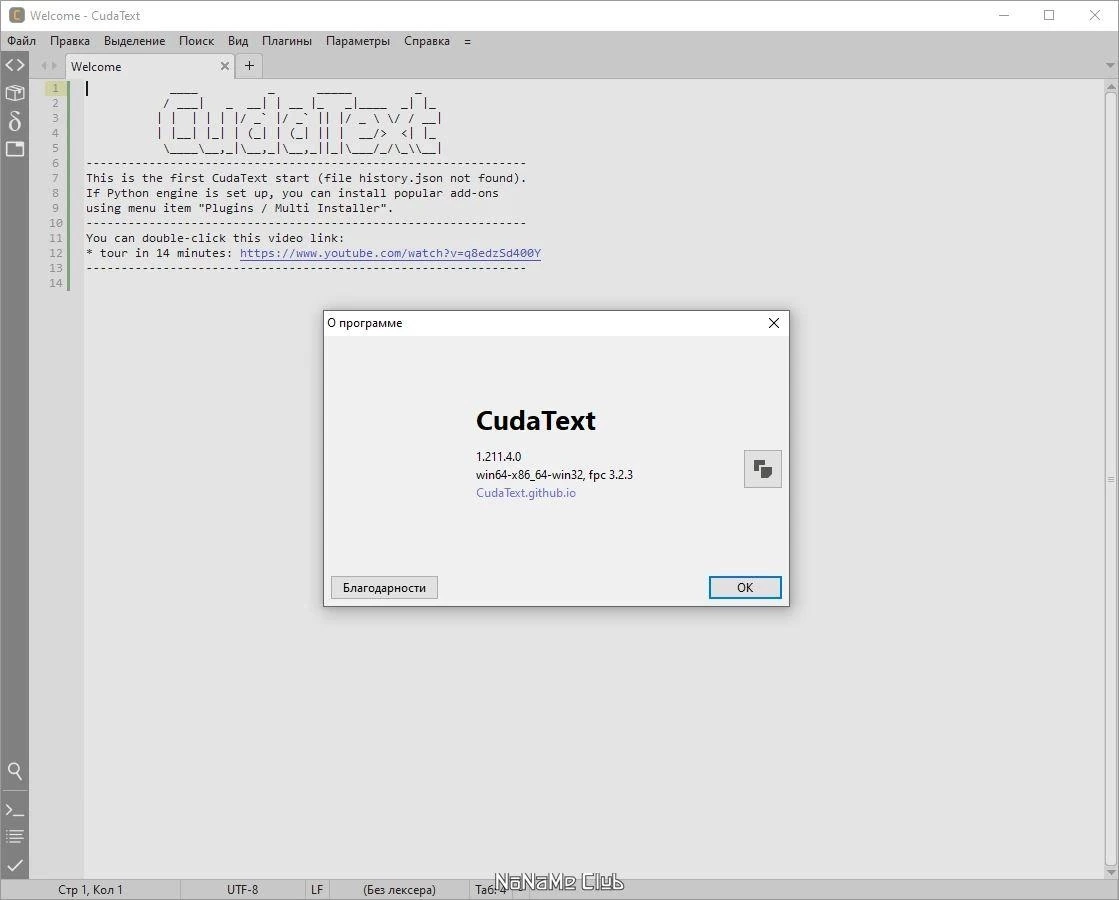
Task: Open the Выделение menu
Action: click(134, 41)
